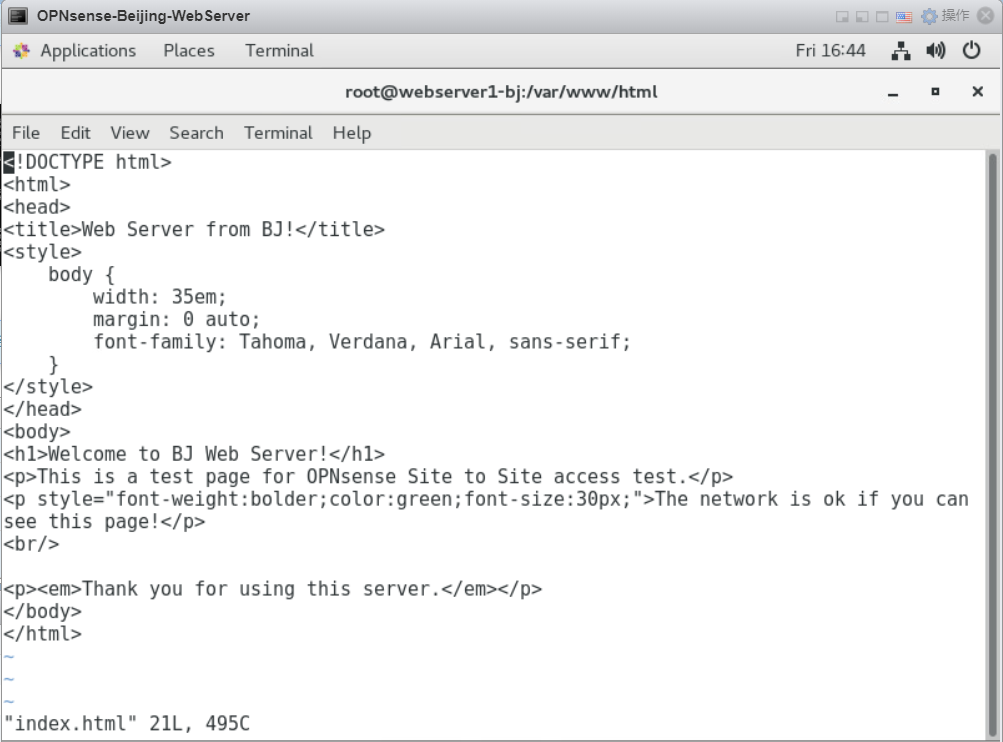The image size is (1003, 742).
Task: Click the GNOME Applications foot icon
Action: [x=21, y=51]
